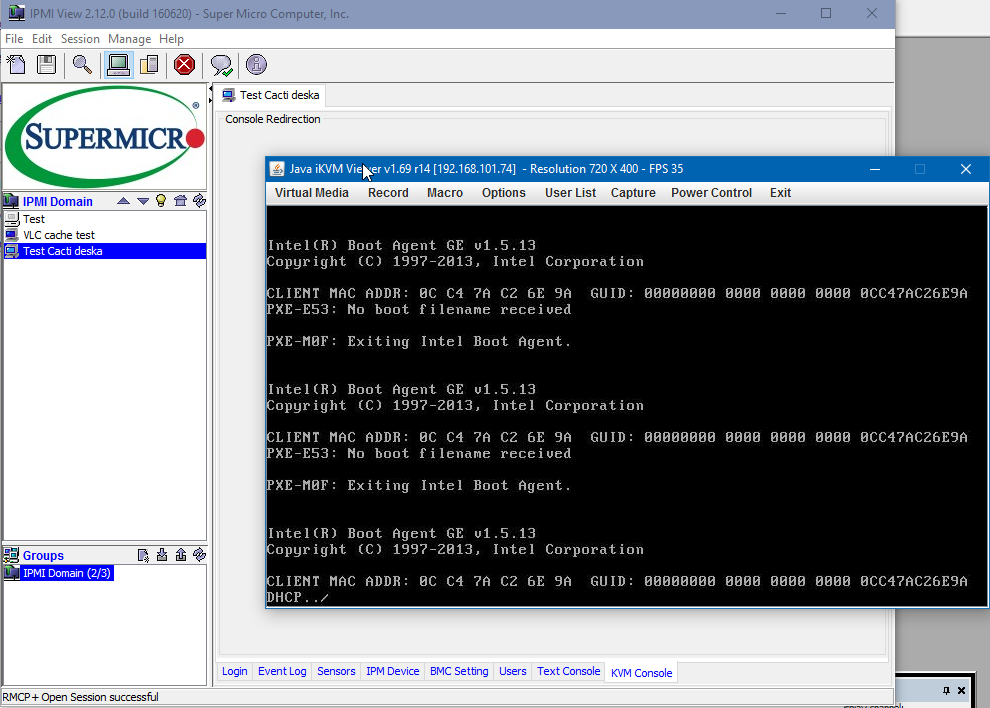This screenshot has height=708, width=990.
Task: Click the round info icon in toolbar
Action: (256, 64)
